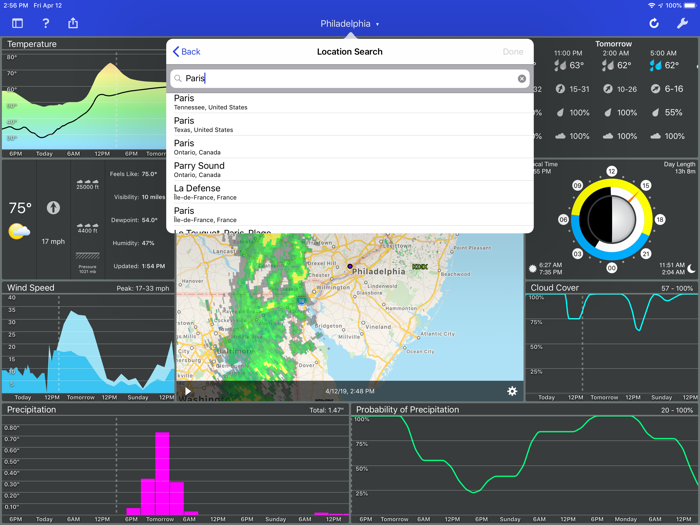Tap the Total: 1.47" precipitation label

[x=326, y=410]
